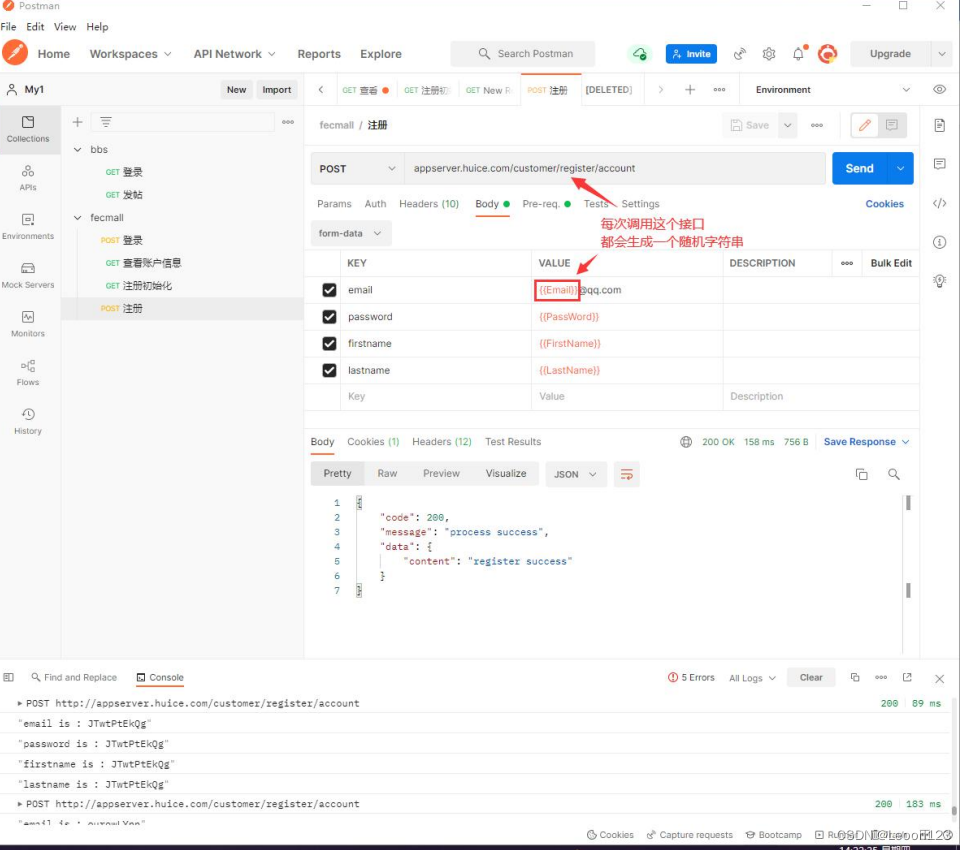The height and width of the screenshot is (850, 966).
Task: Click the request URL field
Action: [614, 168]
